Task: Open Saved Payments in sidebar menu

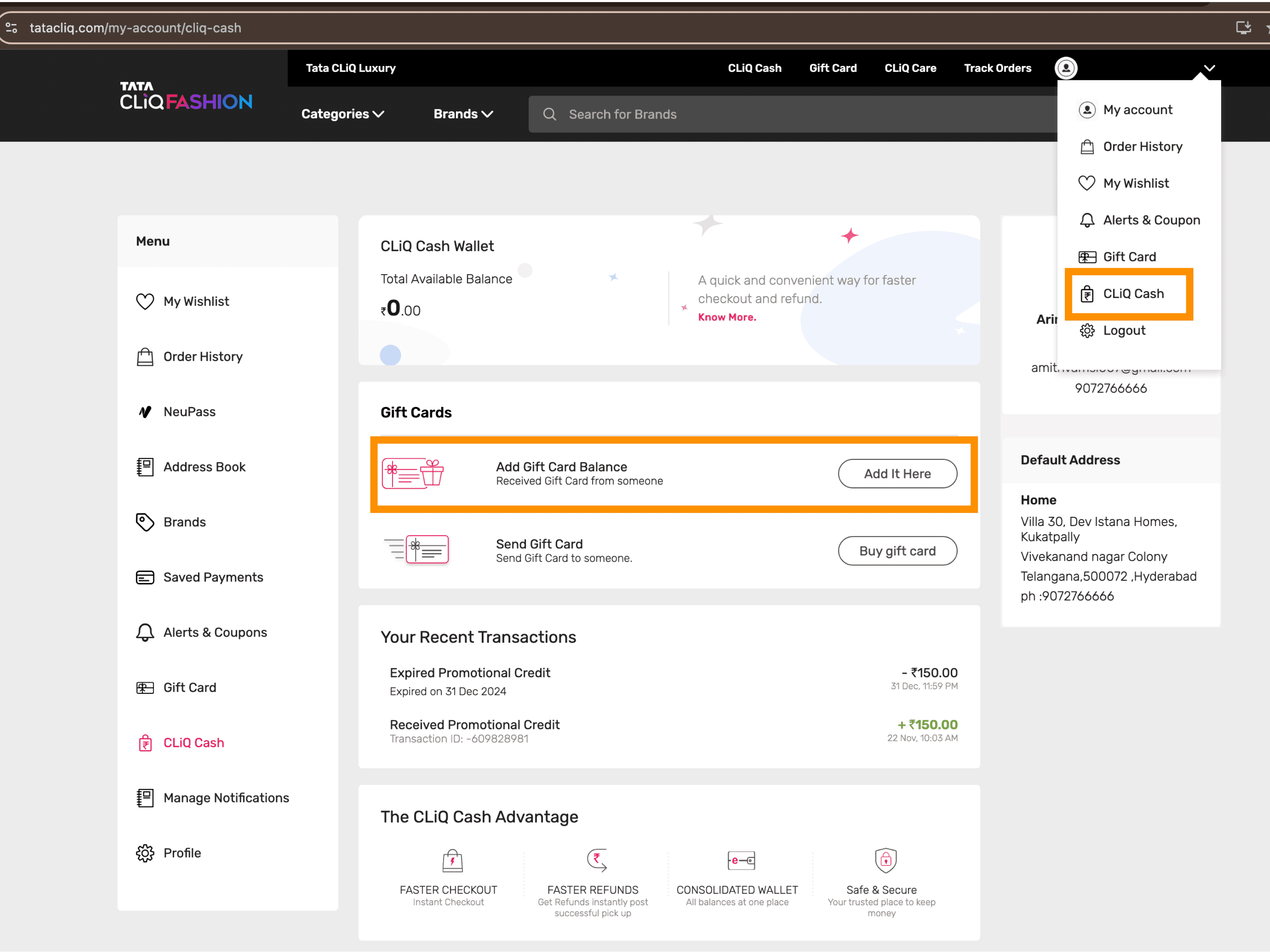Action: [213, 577]
